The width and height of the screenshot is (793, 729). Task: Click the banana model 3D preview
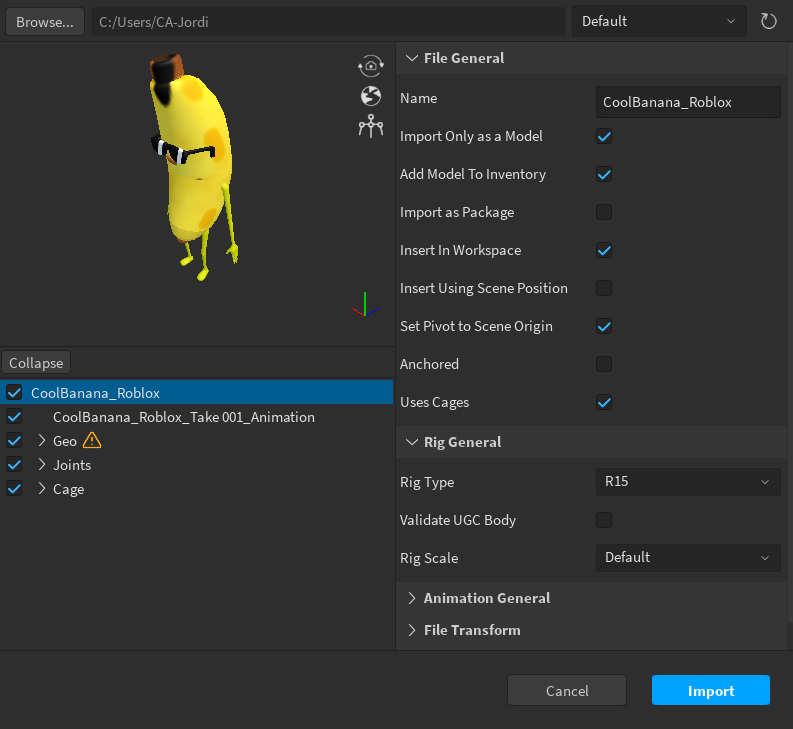coord(192,167)
